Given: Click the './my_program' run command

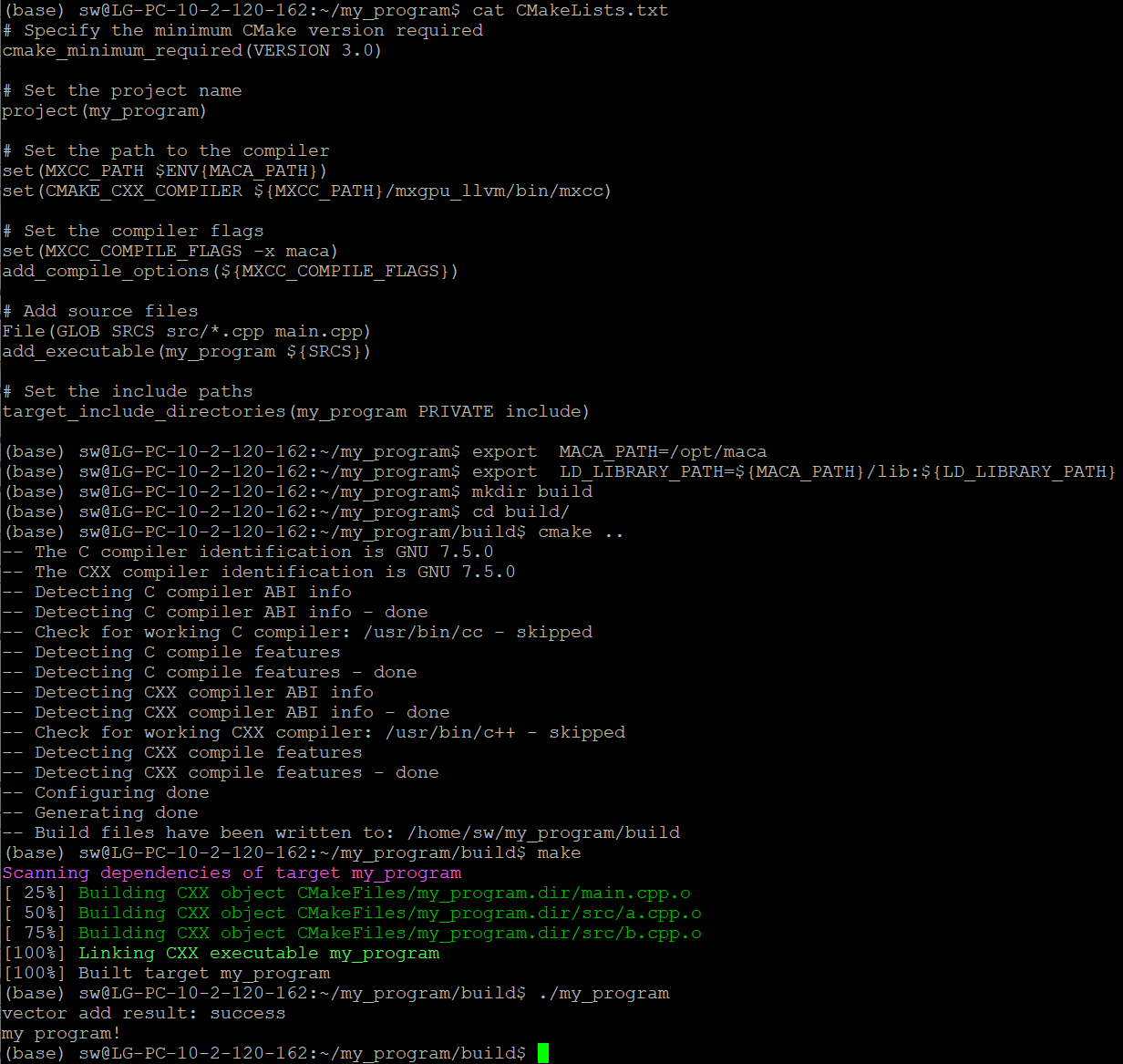Looking at the screenshot, I should pos(603,993).
